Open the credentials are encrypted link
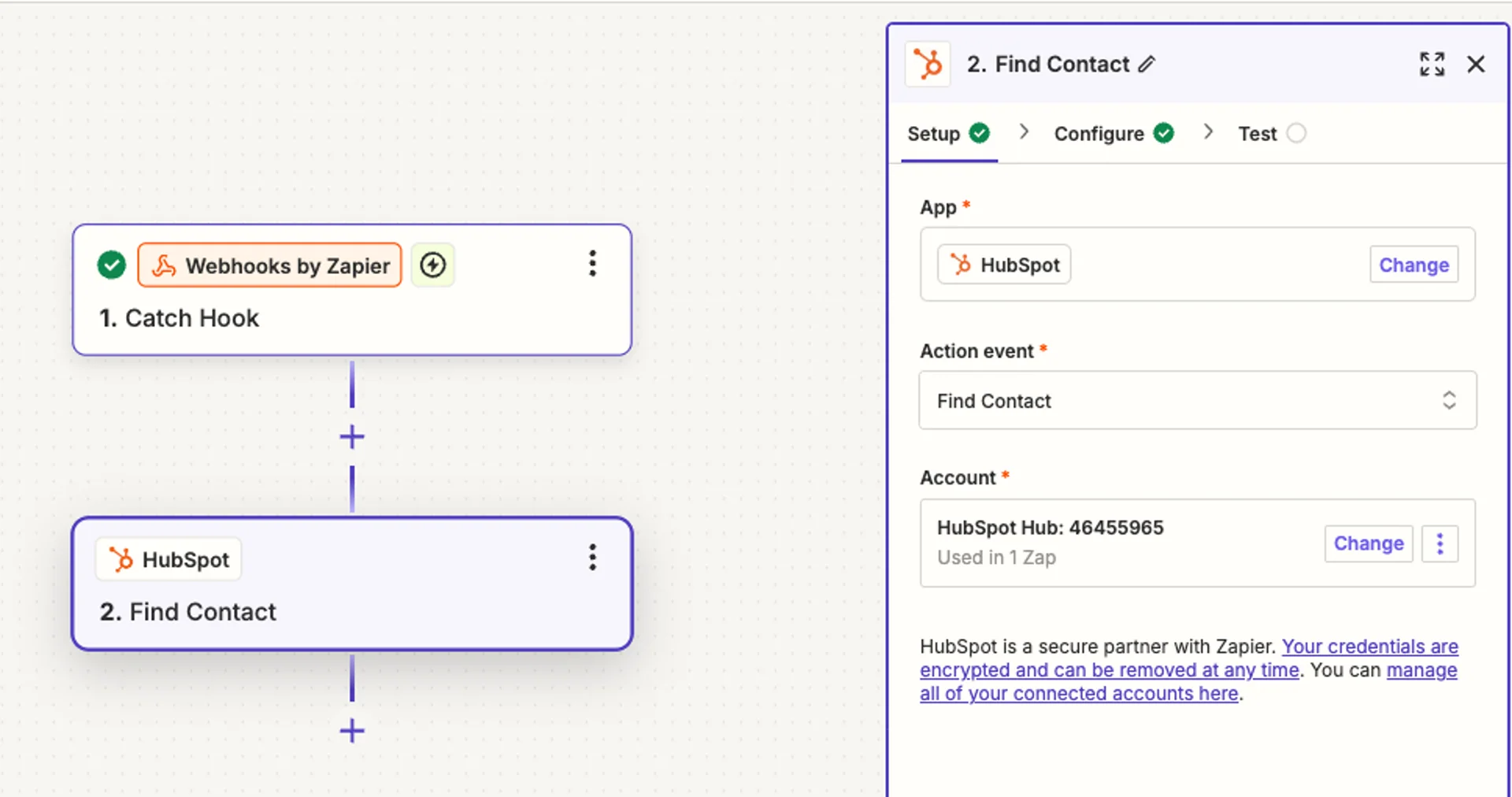Image resolution: width=1512 pixels, height=797 pixels. (1189, 658)
